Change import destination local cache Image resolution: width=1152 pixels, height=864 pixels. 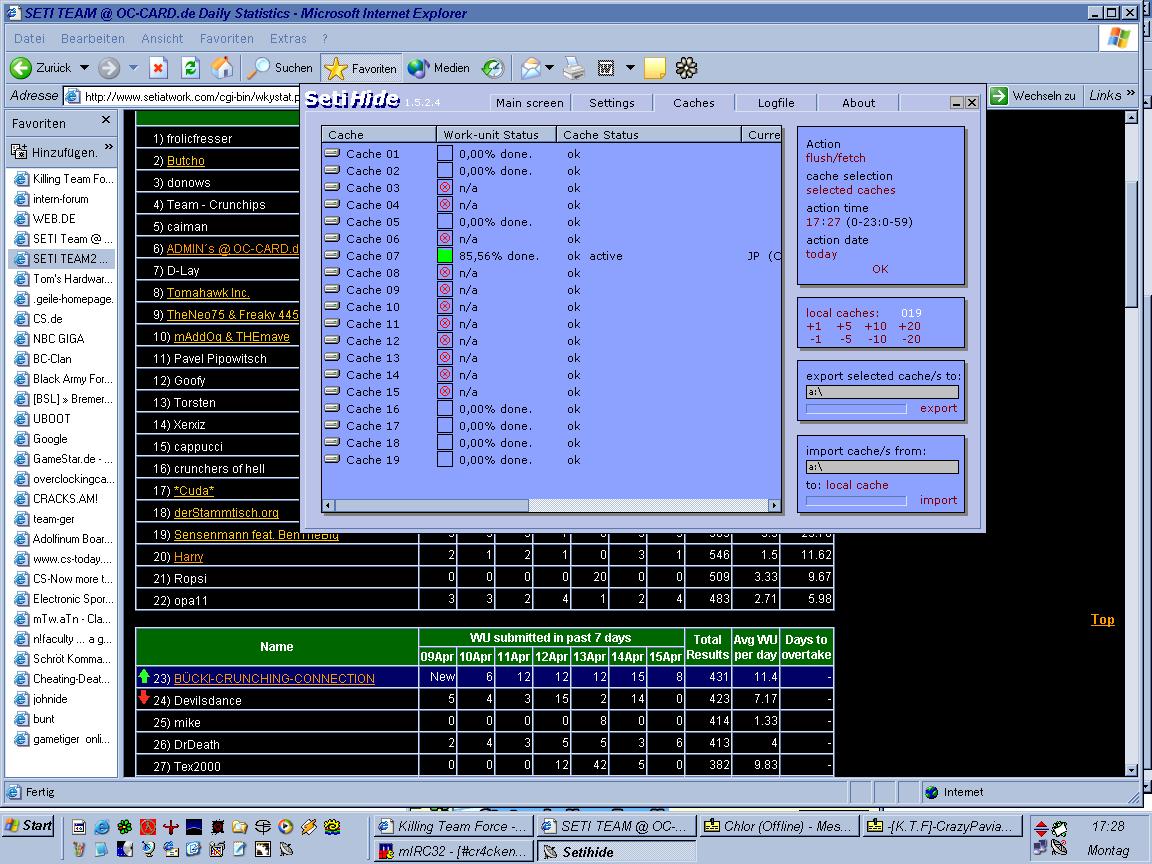pos(857,485)
